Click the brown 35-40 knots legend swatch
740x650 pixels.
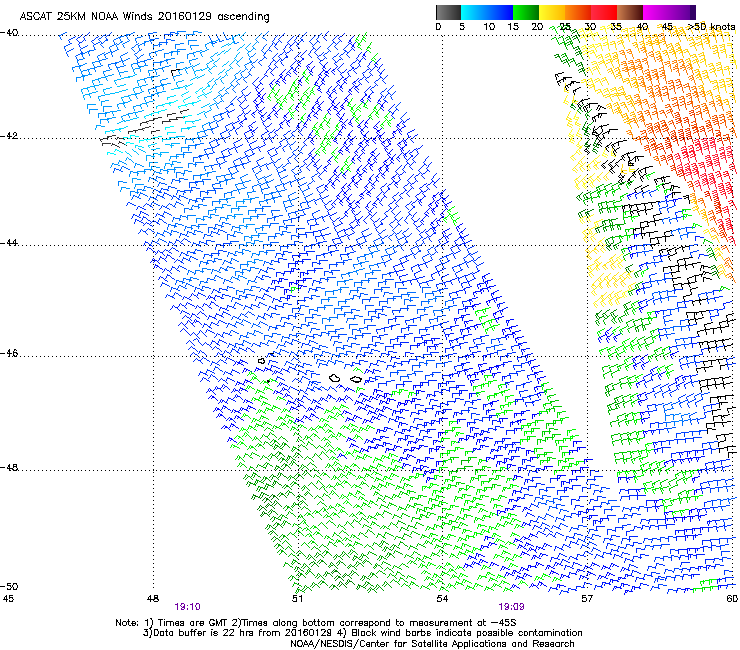(630, 12)
